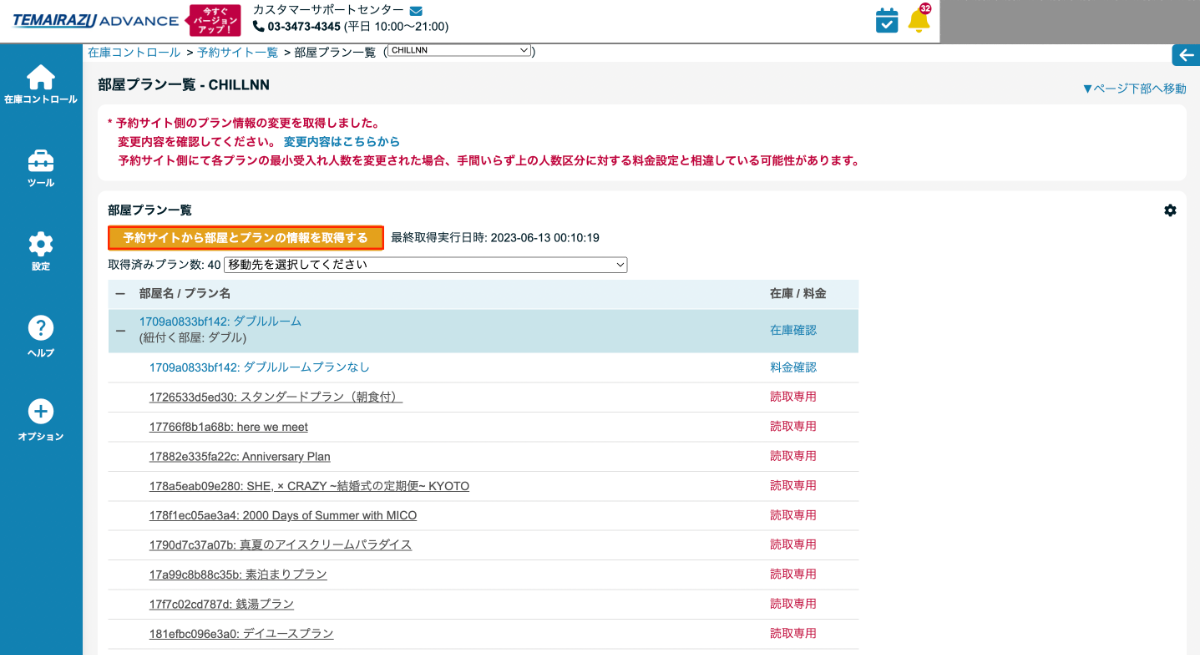Open the 在庫コントロール home section in the sidebar

click(40, 82)
